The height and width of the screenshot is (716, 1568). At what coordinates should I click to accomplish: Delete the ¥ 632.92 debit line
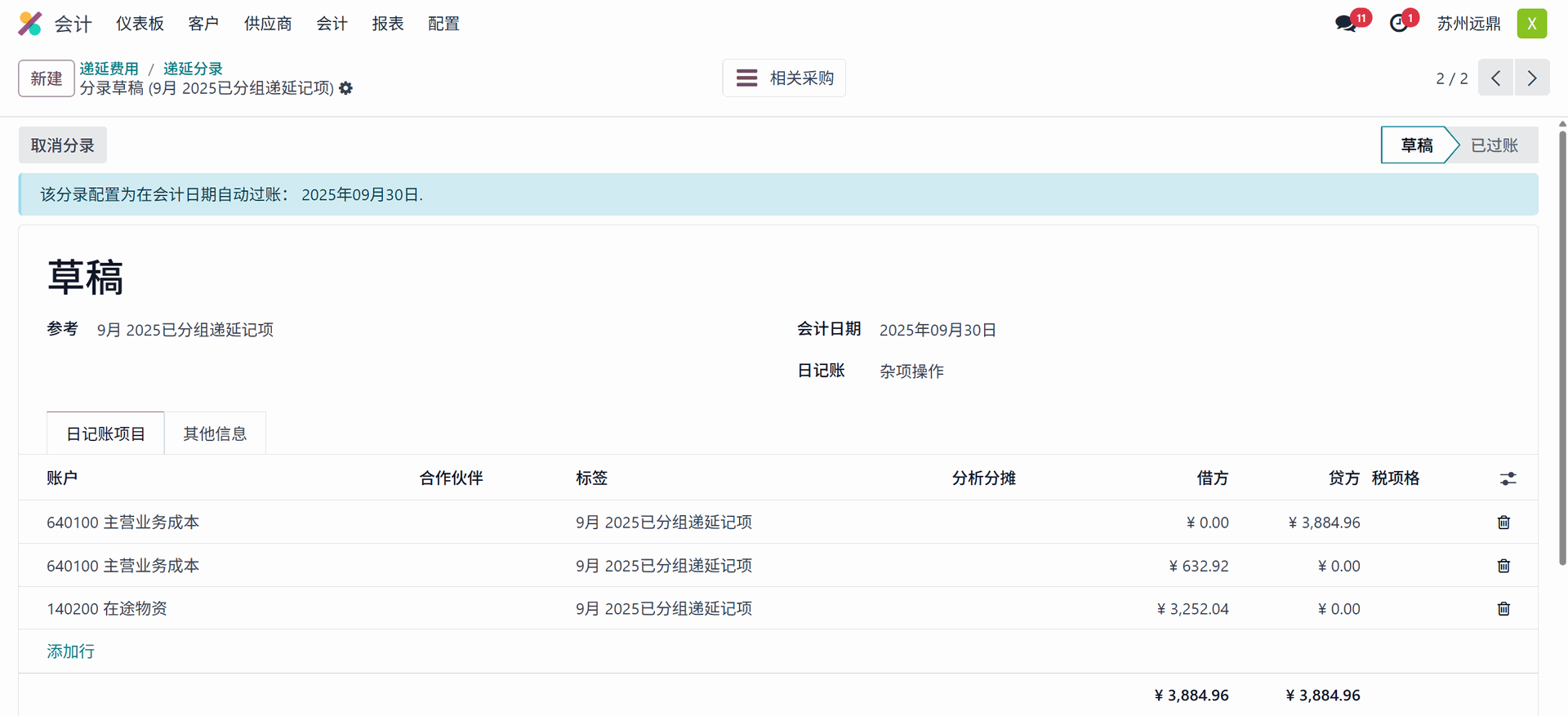click(x=1503, y=566)
